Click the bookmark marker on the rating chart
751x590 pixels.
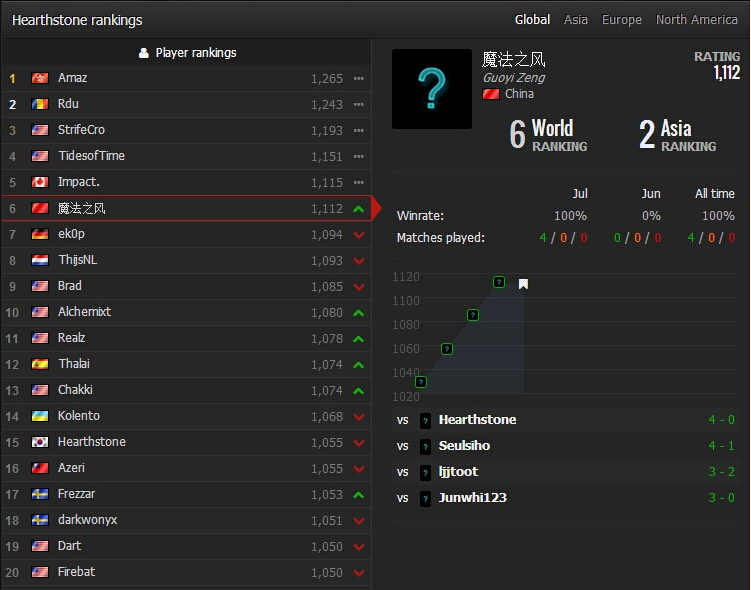[523, 284]
